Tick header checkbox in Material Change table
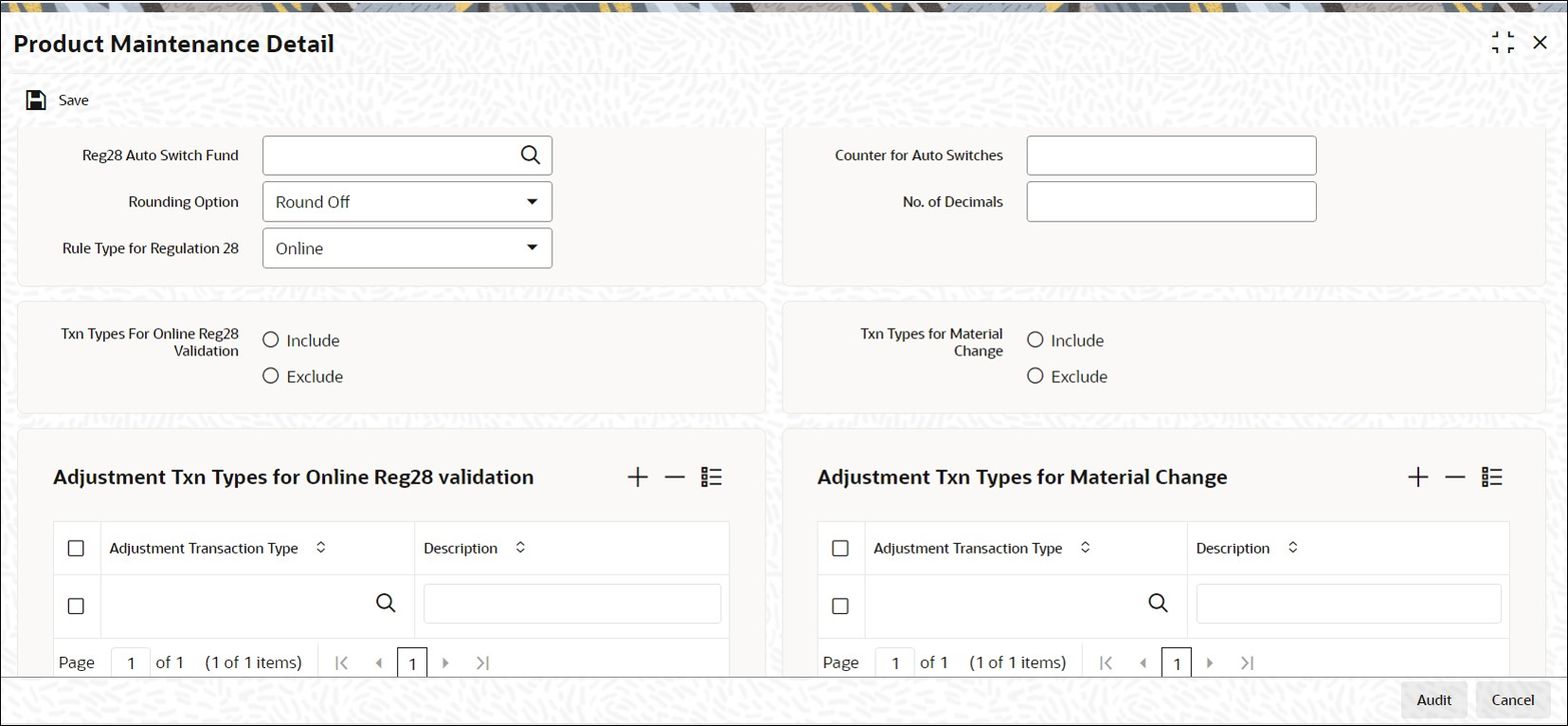The height and width of the screenshot is (726, 1568). click(840, 549)
